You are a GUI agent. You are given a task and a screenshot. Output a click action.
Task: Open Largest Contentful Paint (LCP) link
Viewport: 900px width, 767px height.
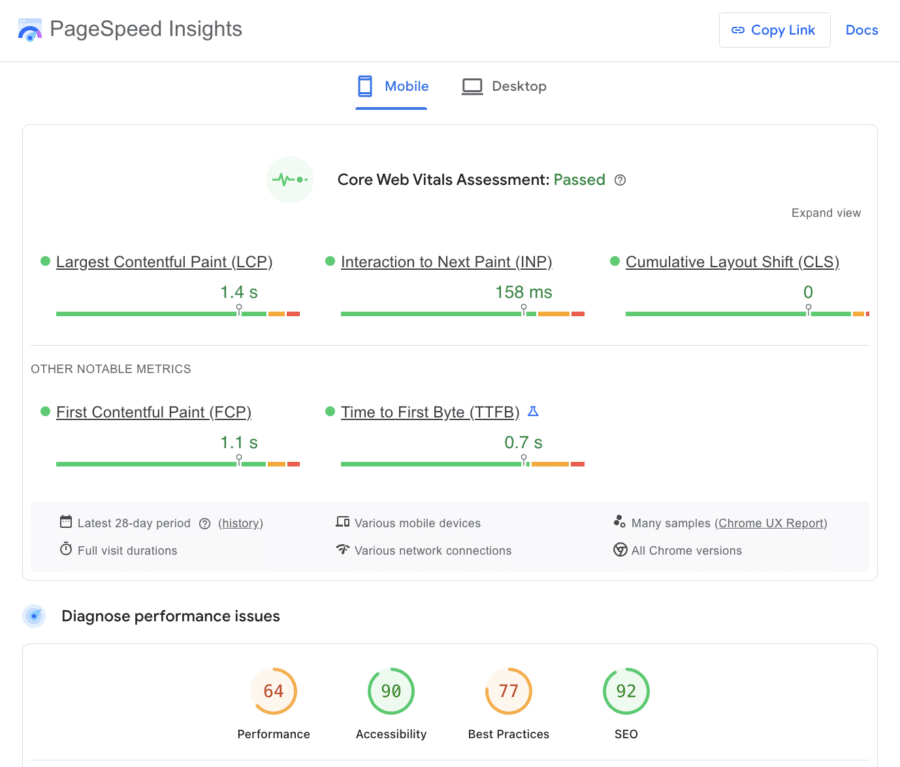point(164,262)
